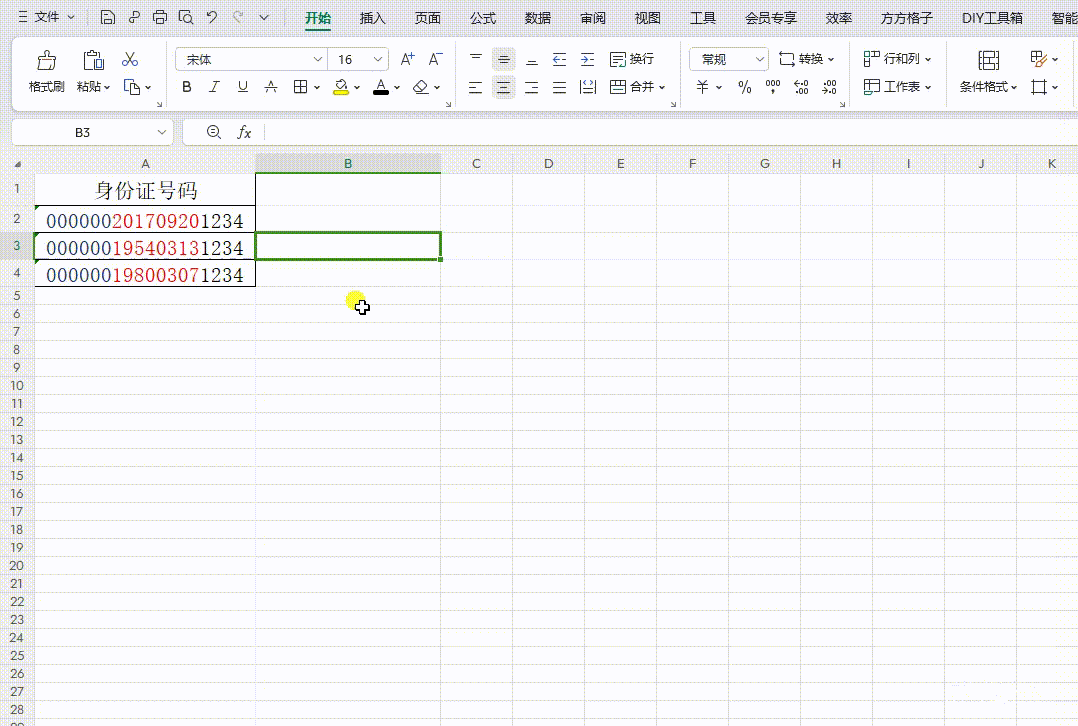Click the Paste (粘贴) clipboard icon
The image size is (1078, 726).
(93, 60)
